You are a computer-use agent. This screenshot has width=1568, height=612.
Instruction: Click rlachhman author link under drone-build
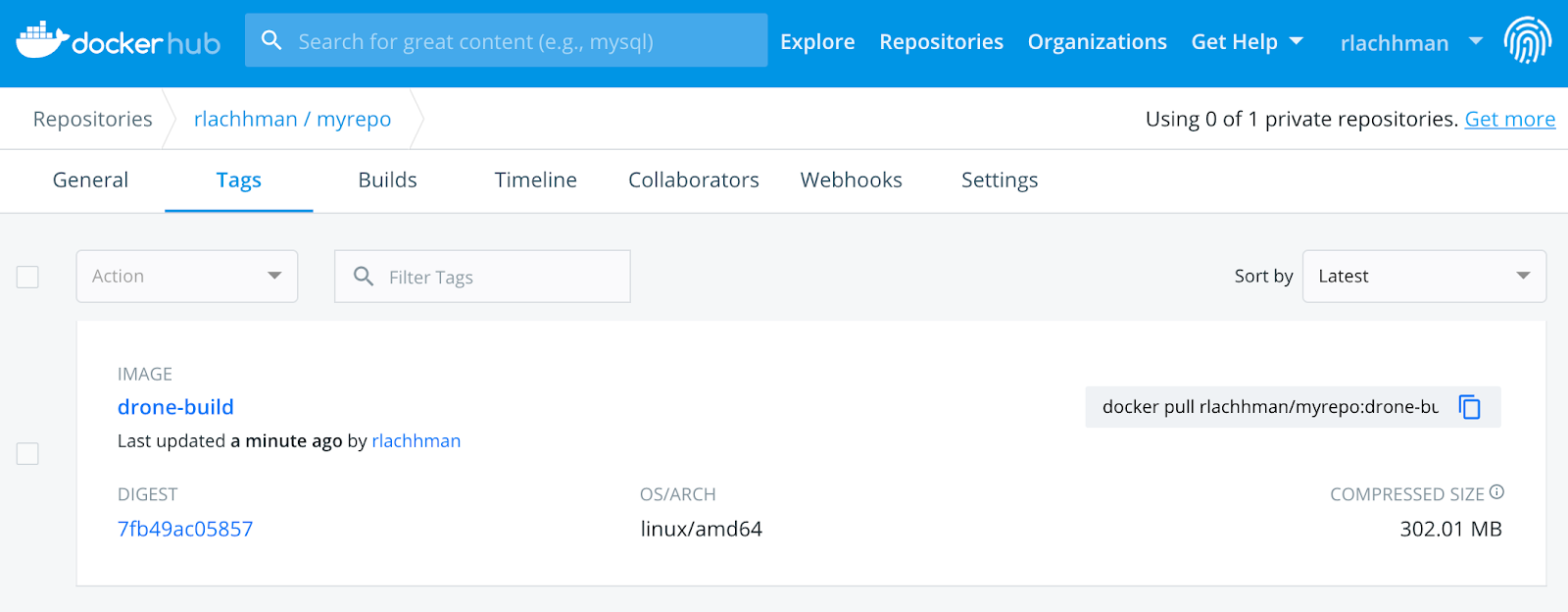click(x=416, y=441)
